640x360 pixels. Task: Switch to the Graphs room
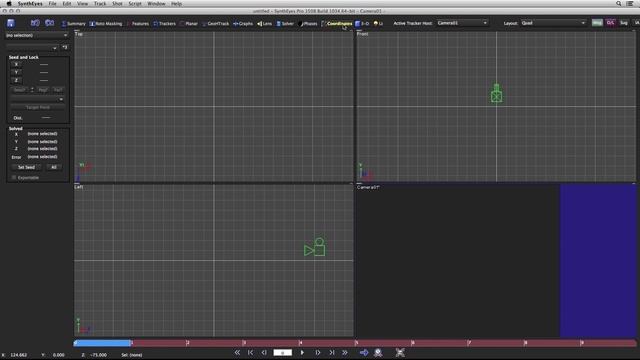tap(243, 24)
